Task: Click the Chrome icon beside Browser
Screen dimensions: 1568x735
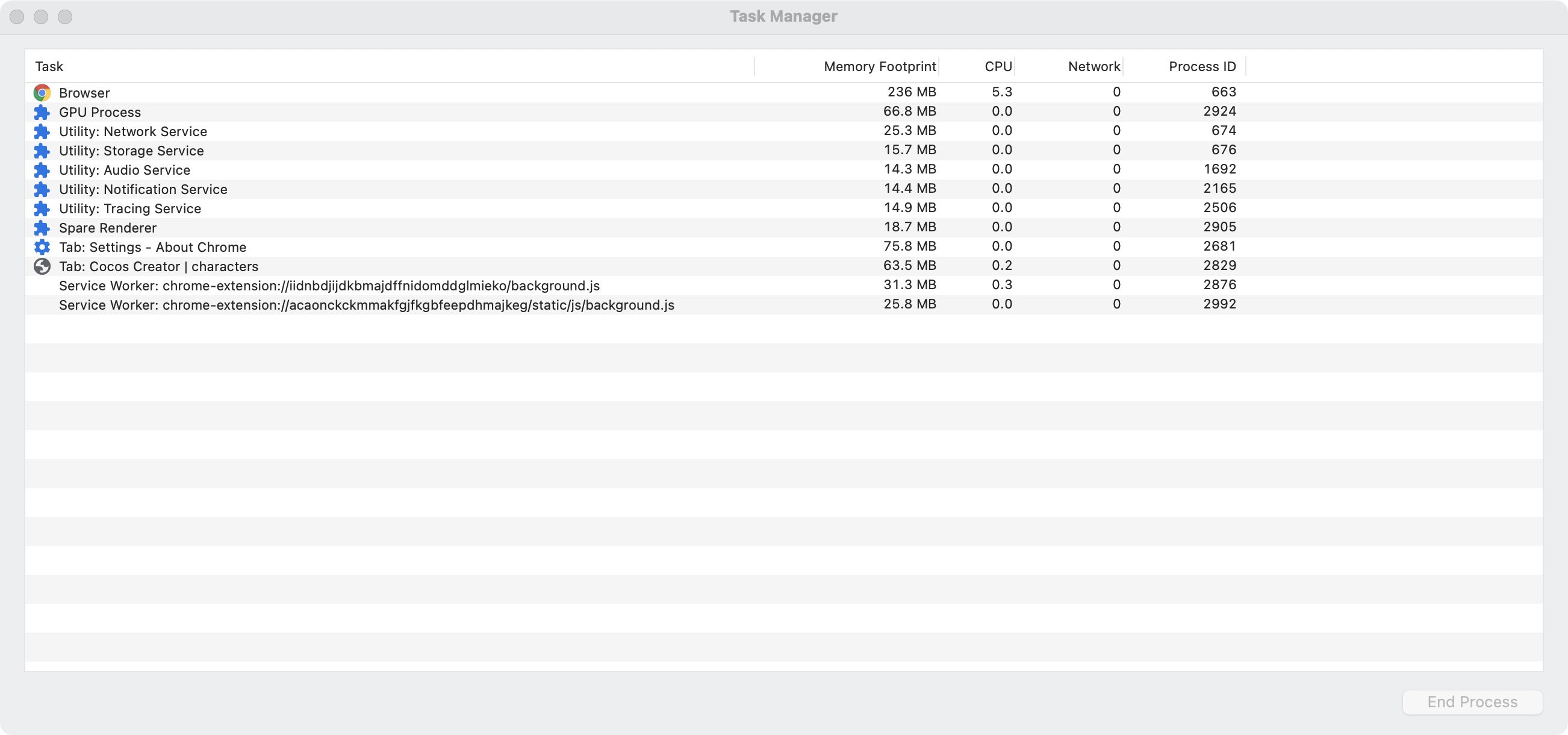Action: (x=42, y=93)
